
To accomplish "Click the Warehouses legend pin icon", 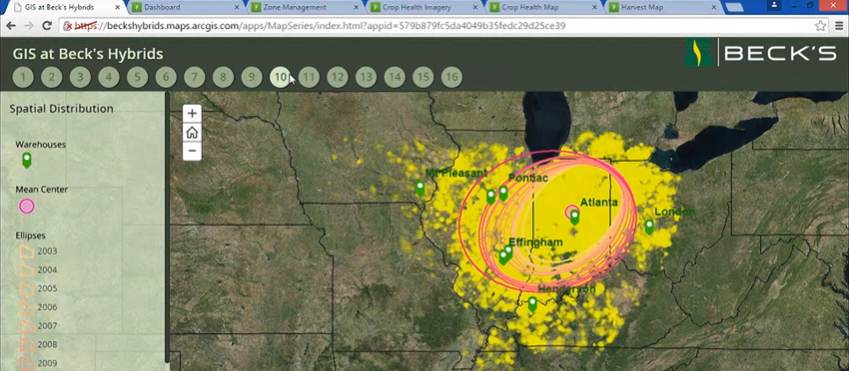I will point(27,161).
